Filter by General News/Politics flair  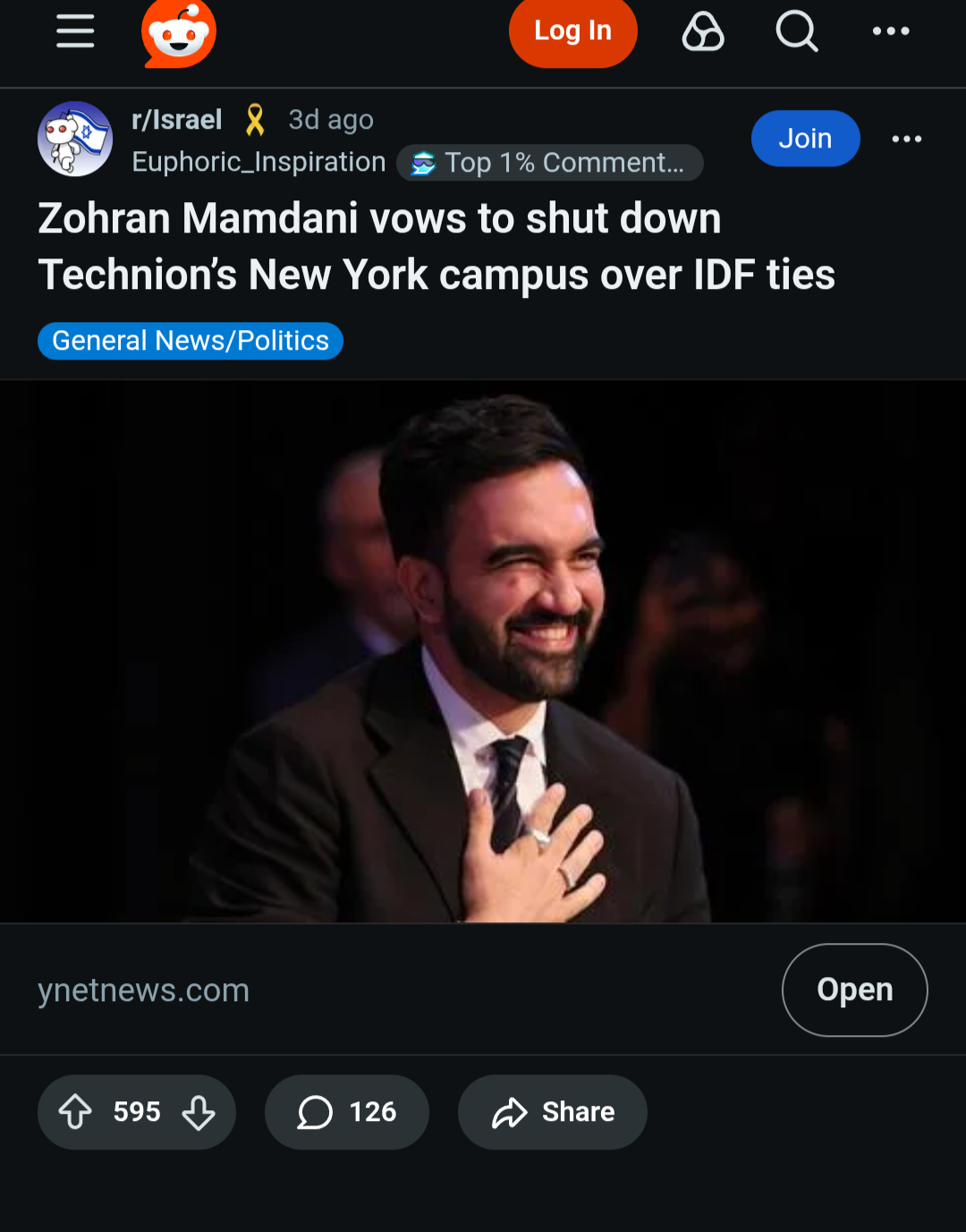191,341
